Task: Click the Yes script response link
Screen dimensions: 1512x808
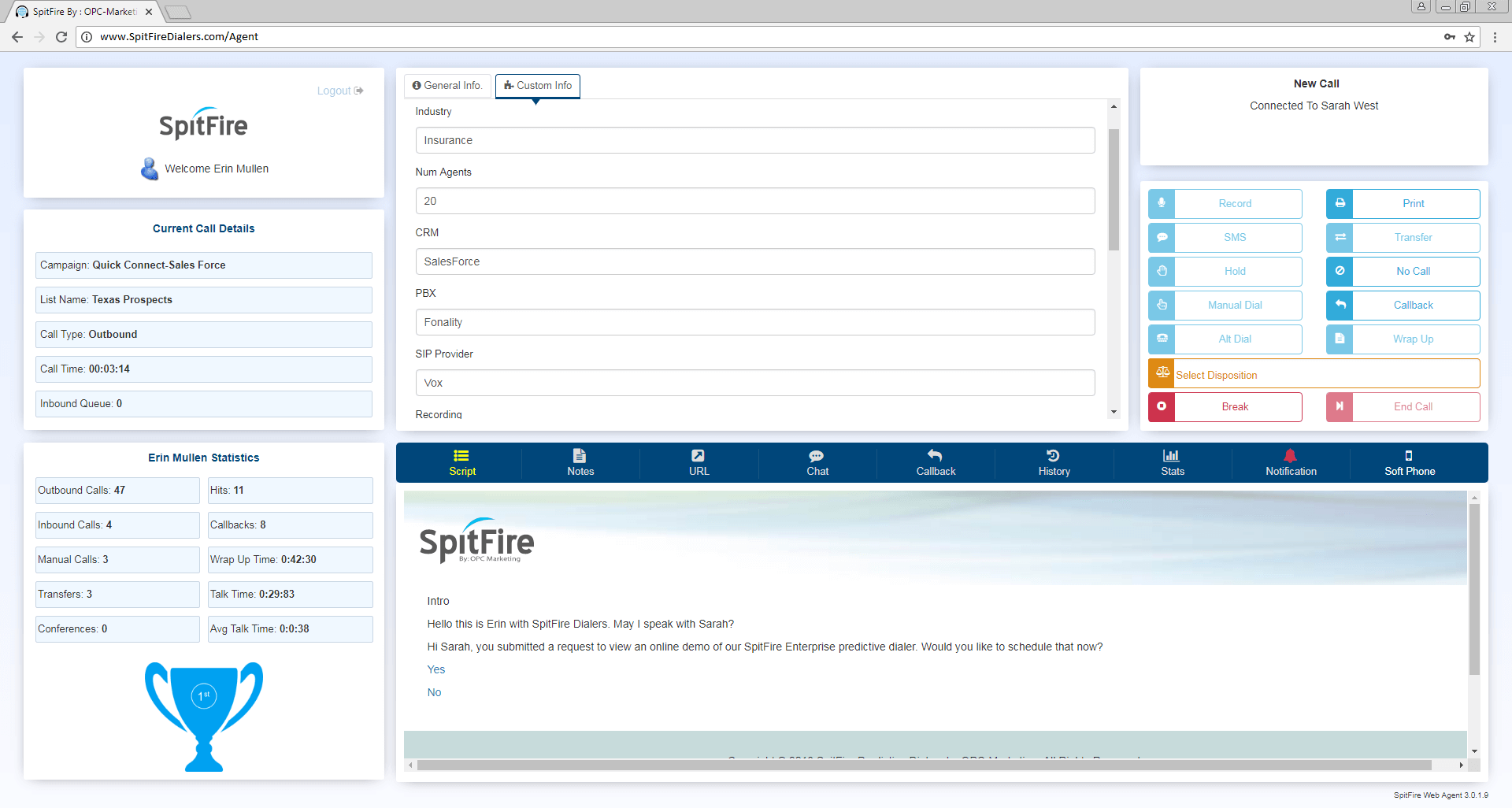Action: tap(436, 669)
